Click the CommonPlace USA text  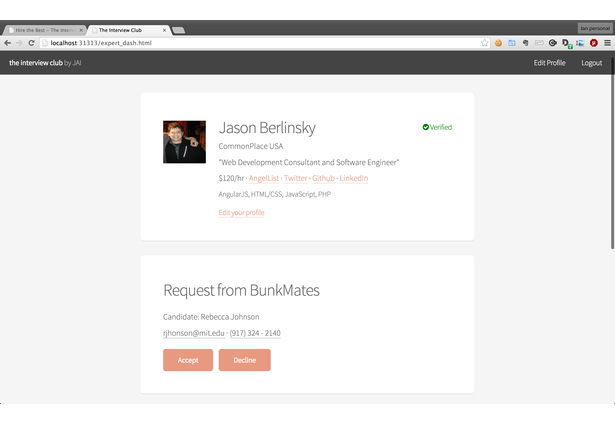pyautogui.click(x=251, y=146)
